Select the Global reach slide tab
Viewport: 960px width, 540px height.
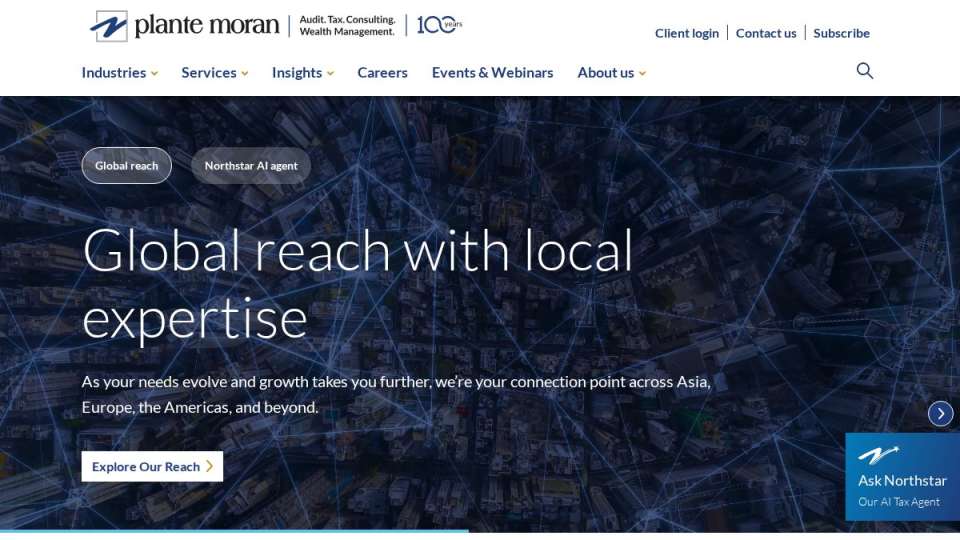[127, 165]
